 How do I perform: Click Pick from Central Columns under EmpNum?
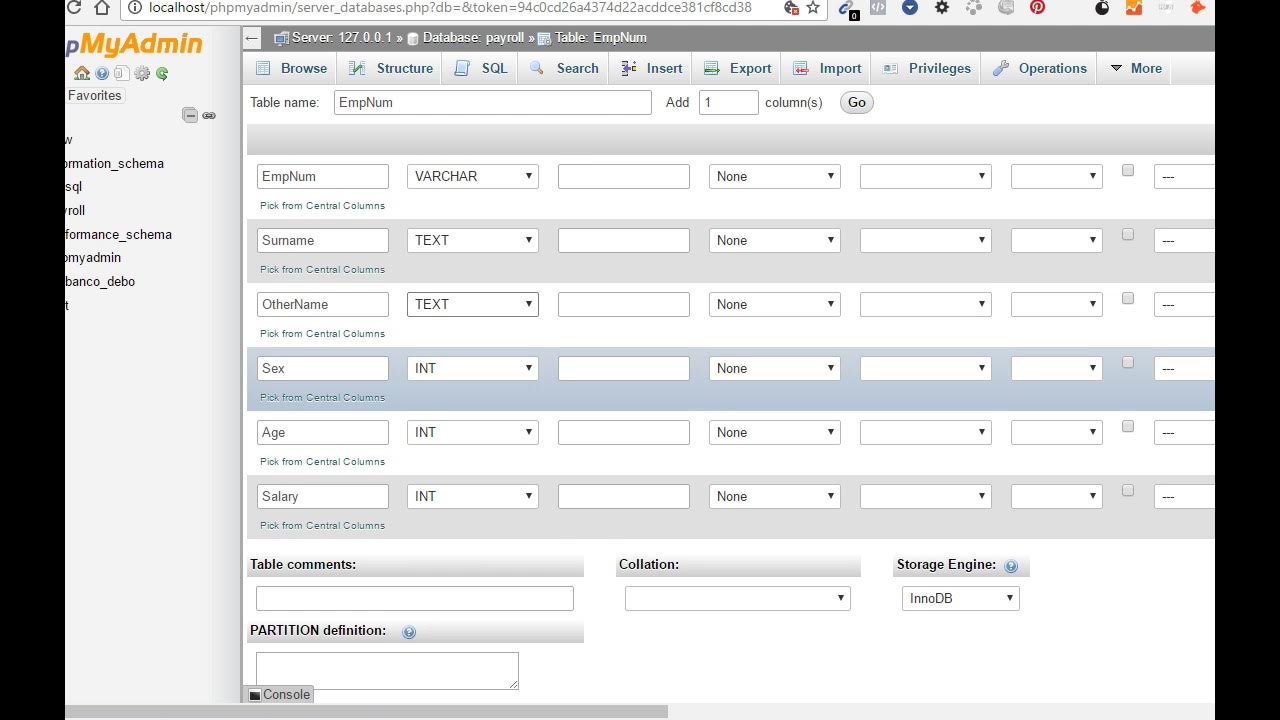click(322, 205)
